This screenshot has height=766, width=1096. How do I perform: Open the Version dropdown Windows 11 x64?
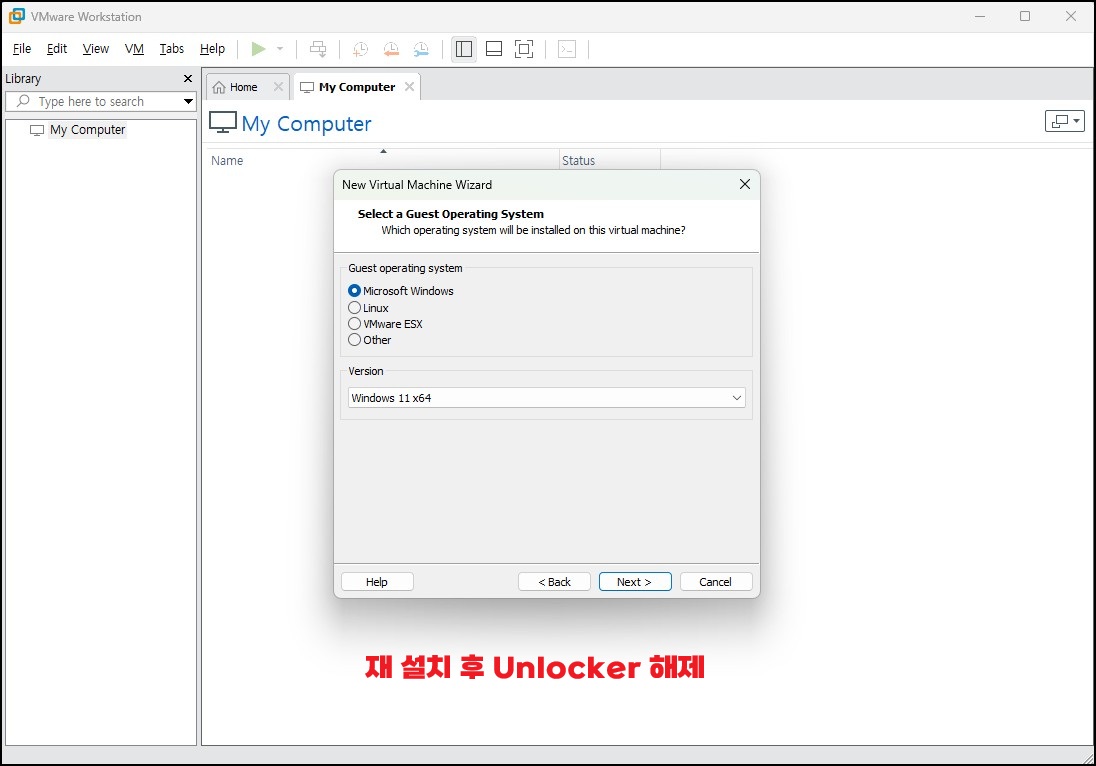pos(547,398)
